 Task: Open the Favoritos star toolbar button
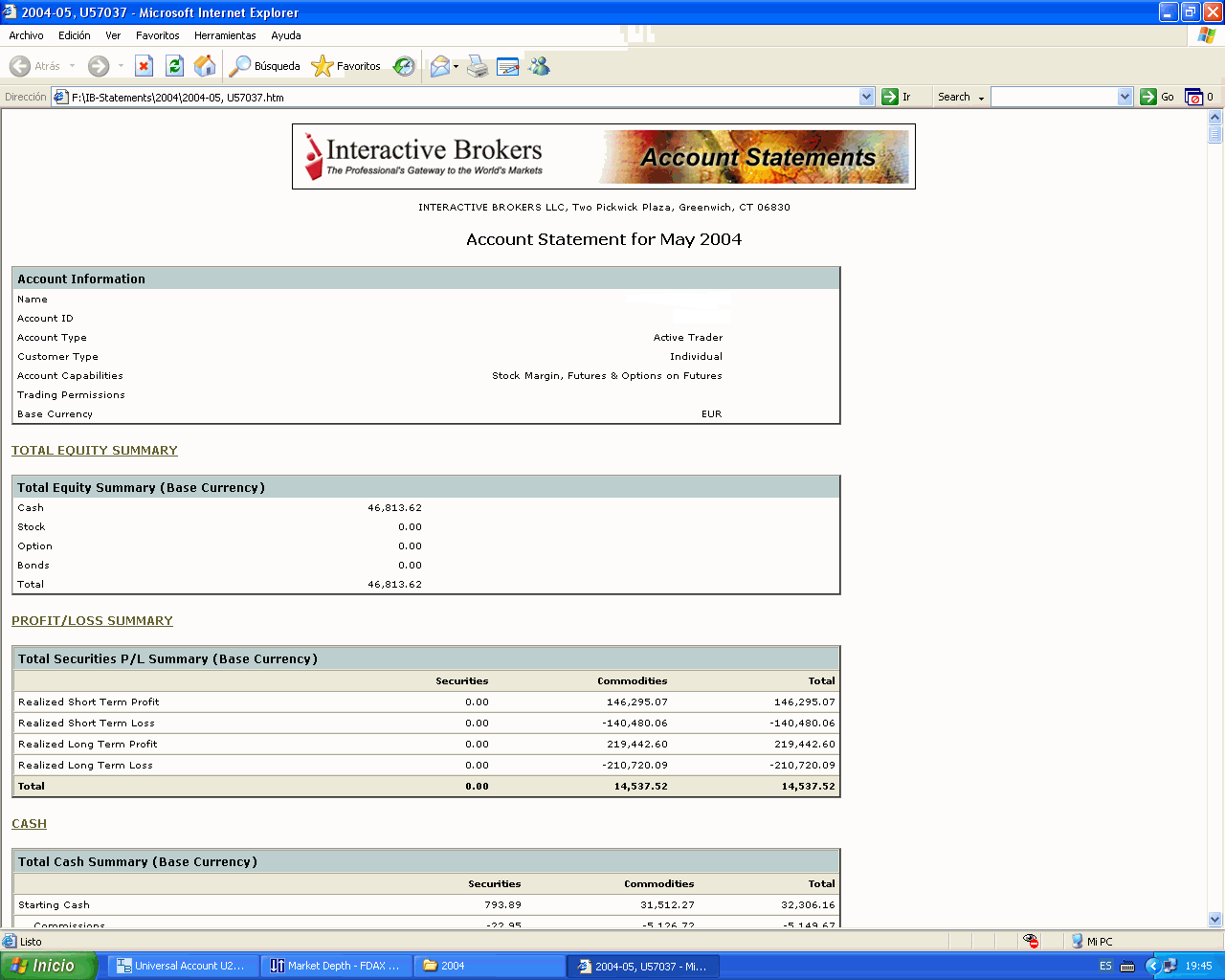pyautogui.click(x=346, y=66)
